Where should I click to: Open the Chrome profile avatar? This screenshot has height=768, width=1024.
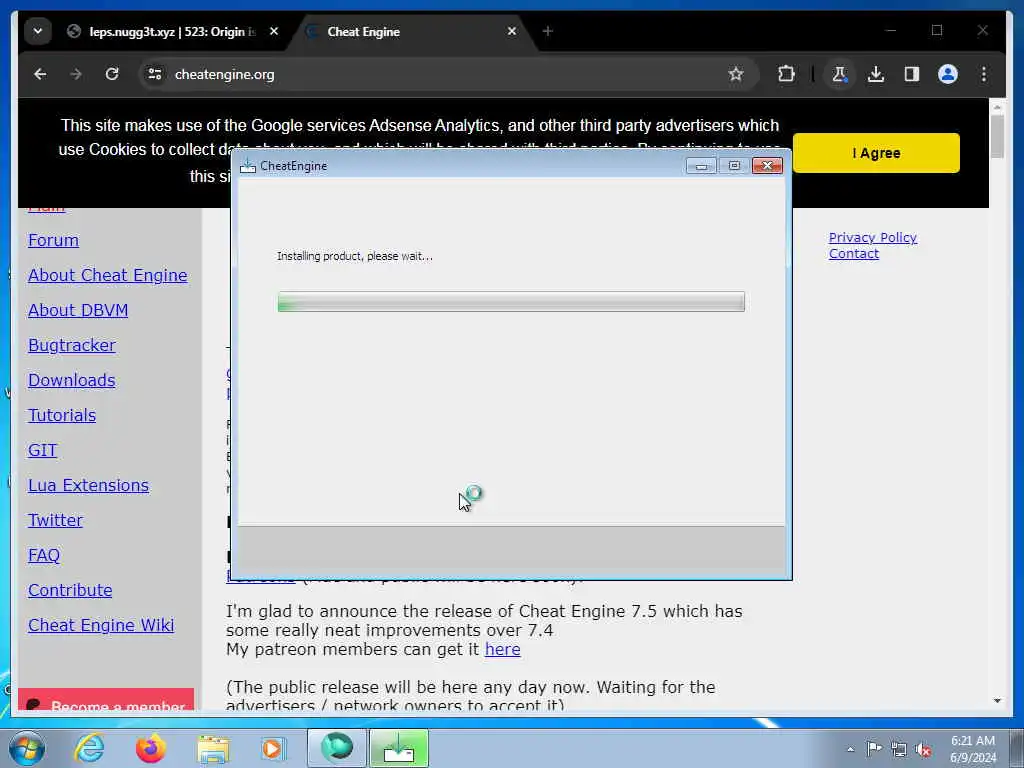948,74
